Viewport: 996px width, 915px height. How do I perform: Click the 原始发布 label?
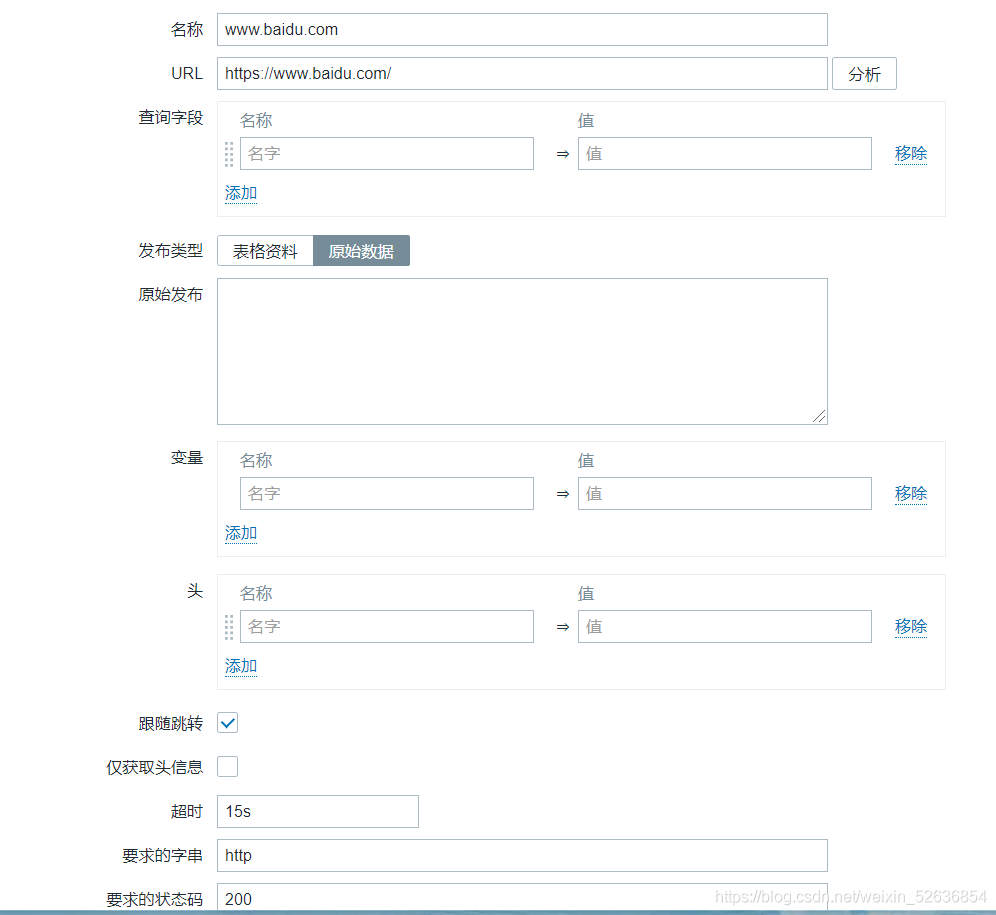coord(170,295)
